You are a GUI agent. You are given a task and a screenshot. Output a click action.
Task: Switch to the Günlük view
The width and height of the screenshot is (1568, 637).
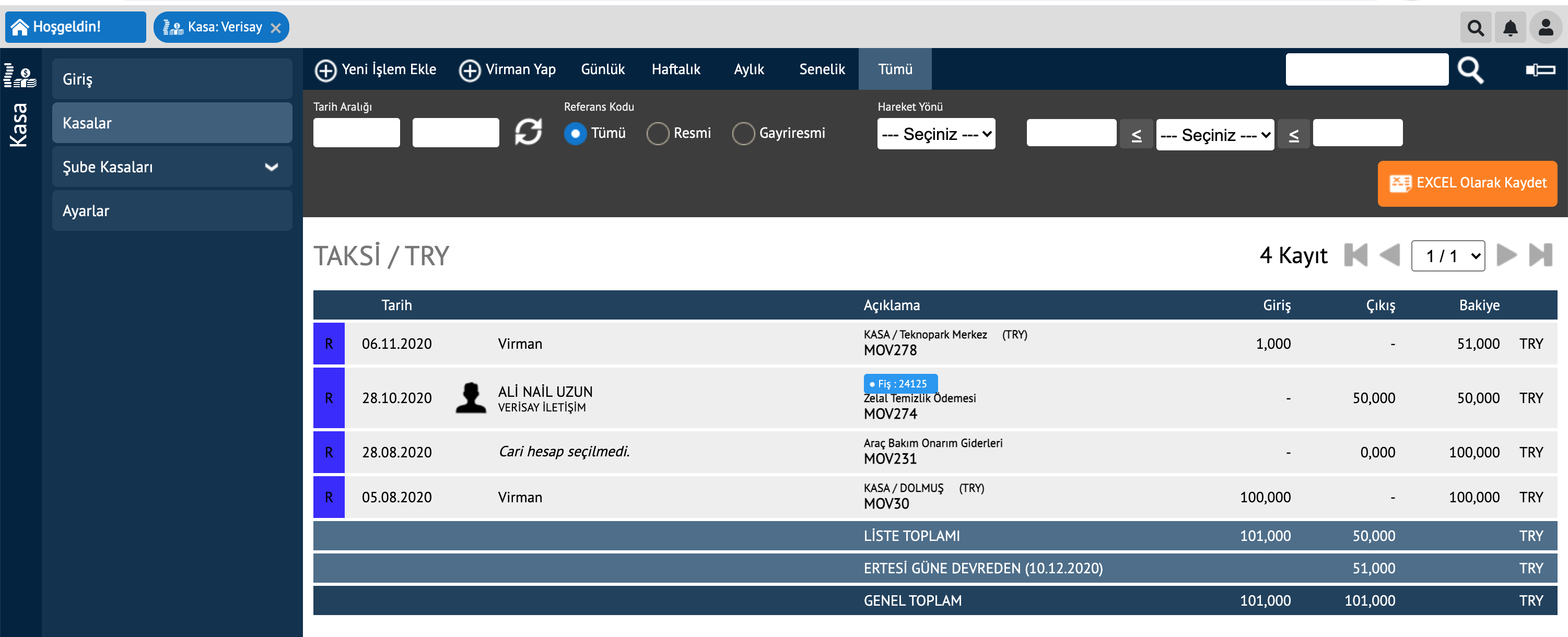(603, 69)
